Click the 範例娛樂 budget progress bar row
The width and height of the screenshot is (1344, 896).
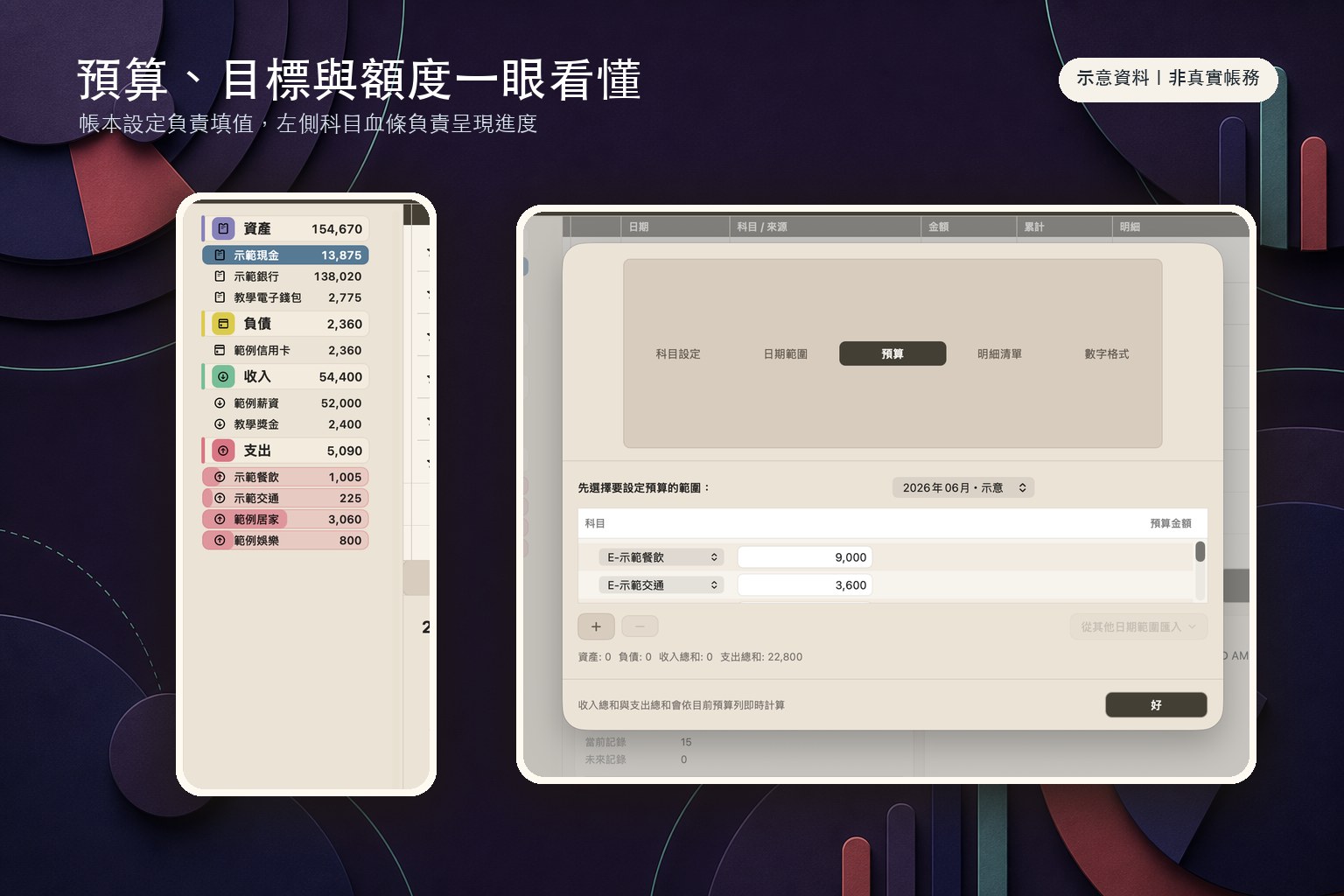tap(285, 541)
